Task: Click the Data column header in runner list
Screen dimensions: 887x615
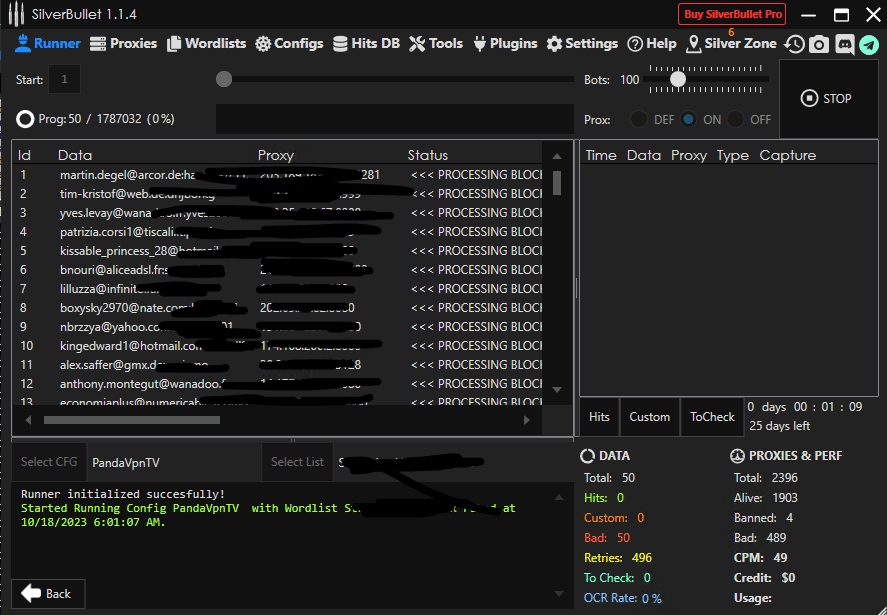Action: [75, 155]
